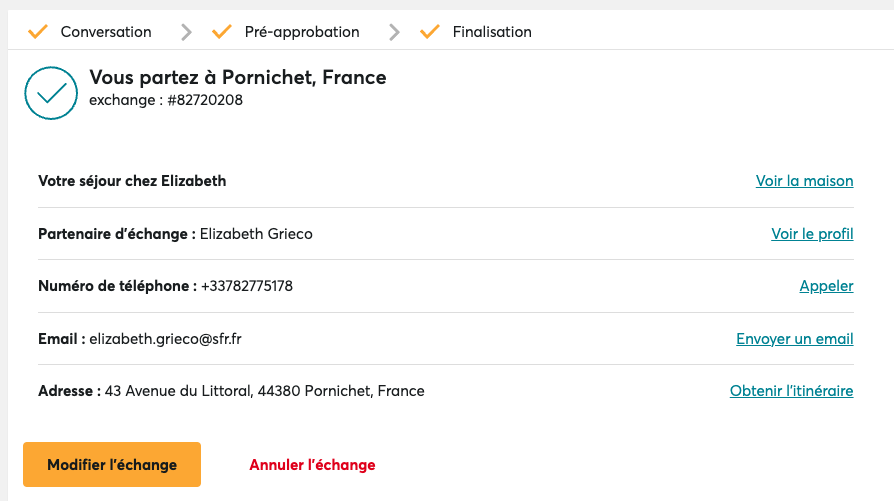Click chevron arrow after Conversation step

[186, 32]
